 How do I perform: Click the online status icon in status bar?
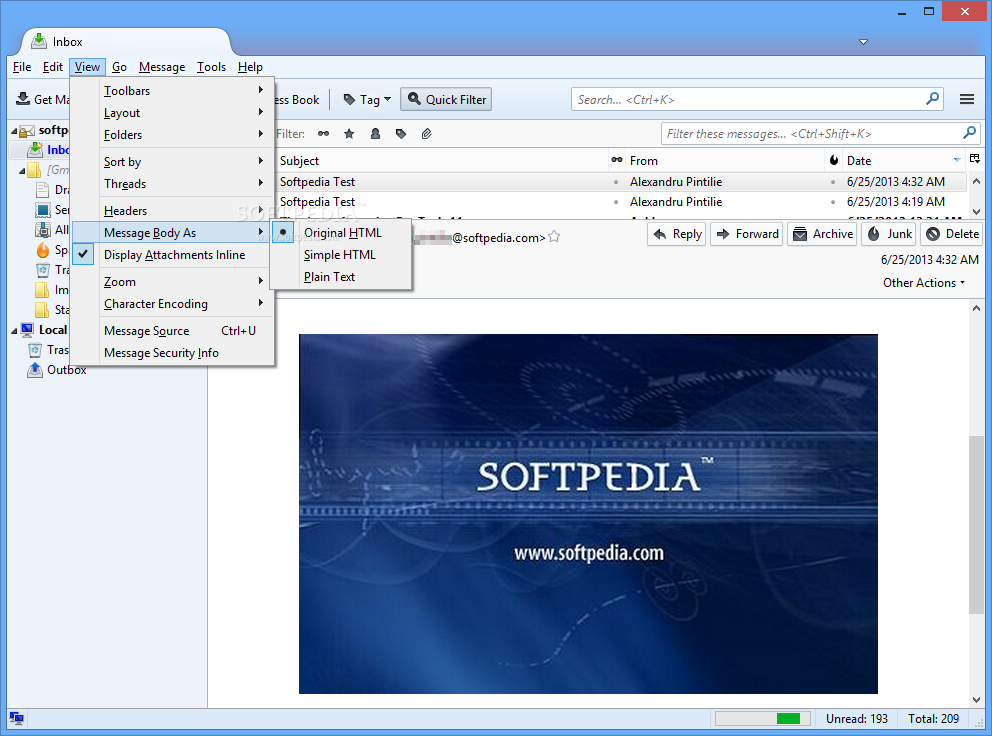coord(17,718)
